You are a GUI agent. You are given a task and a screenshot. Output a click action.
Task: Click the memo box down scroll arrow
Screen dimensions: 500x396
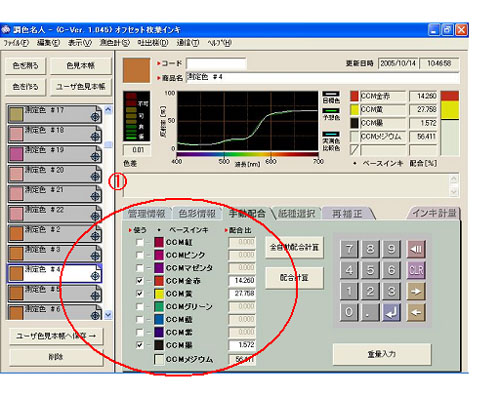(454, 192)
